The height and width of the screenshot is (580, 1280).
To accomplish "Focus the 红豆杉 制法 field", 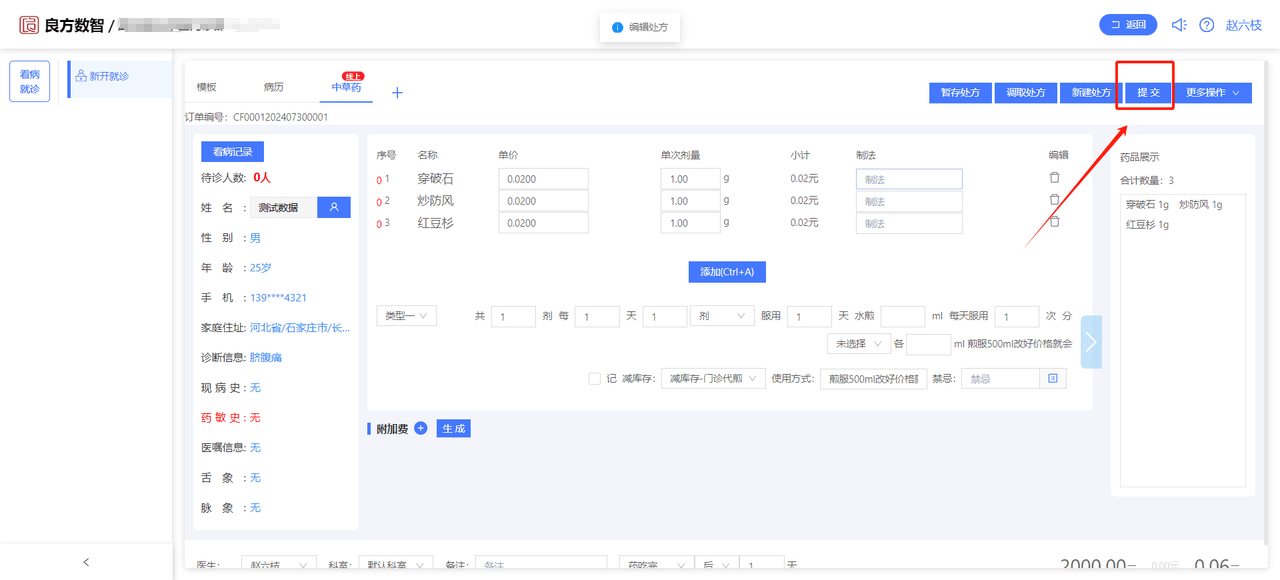I will point(909,223).
